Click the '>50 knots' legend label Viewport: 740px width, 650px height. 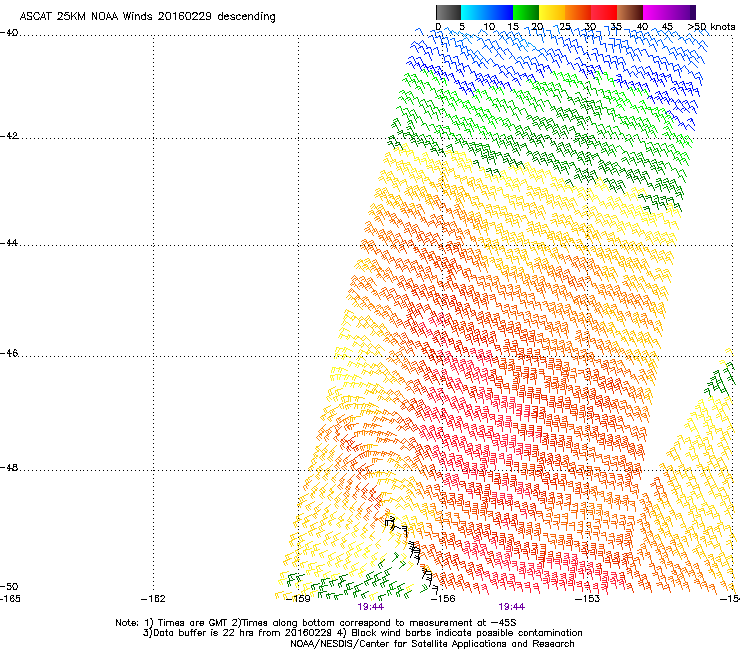[711, 26]
